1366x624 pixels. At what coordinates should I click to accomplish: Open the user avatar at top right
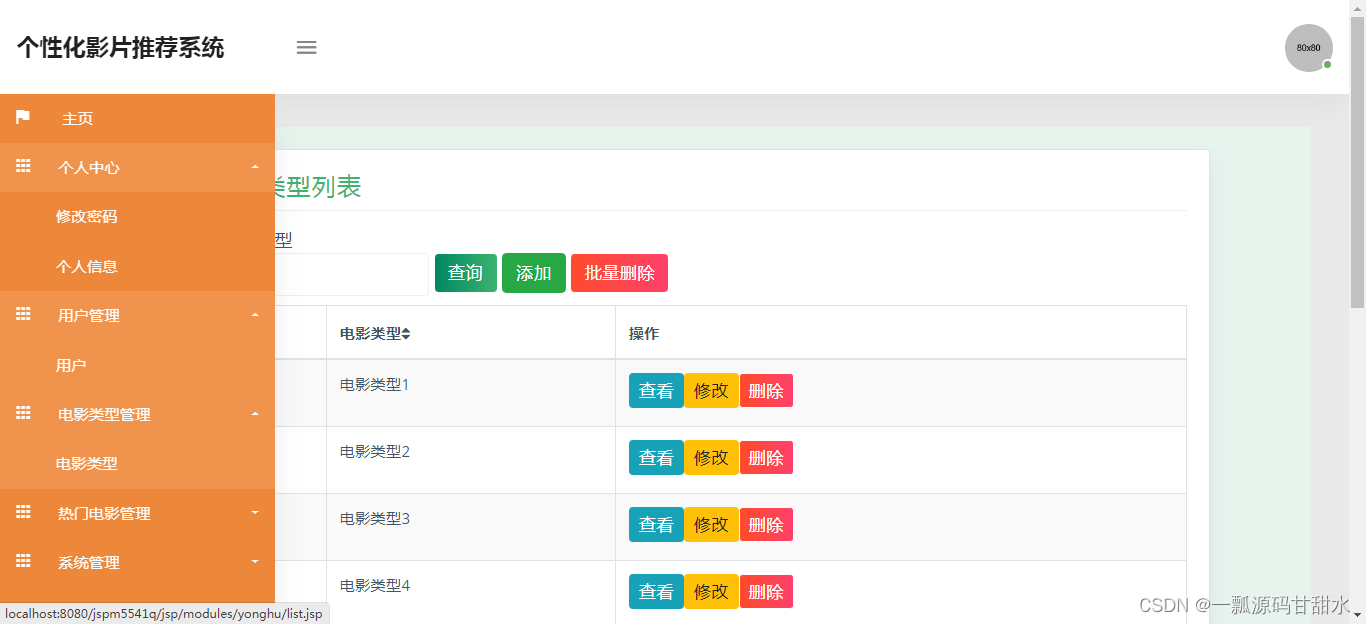[1309, 48]
